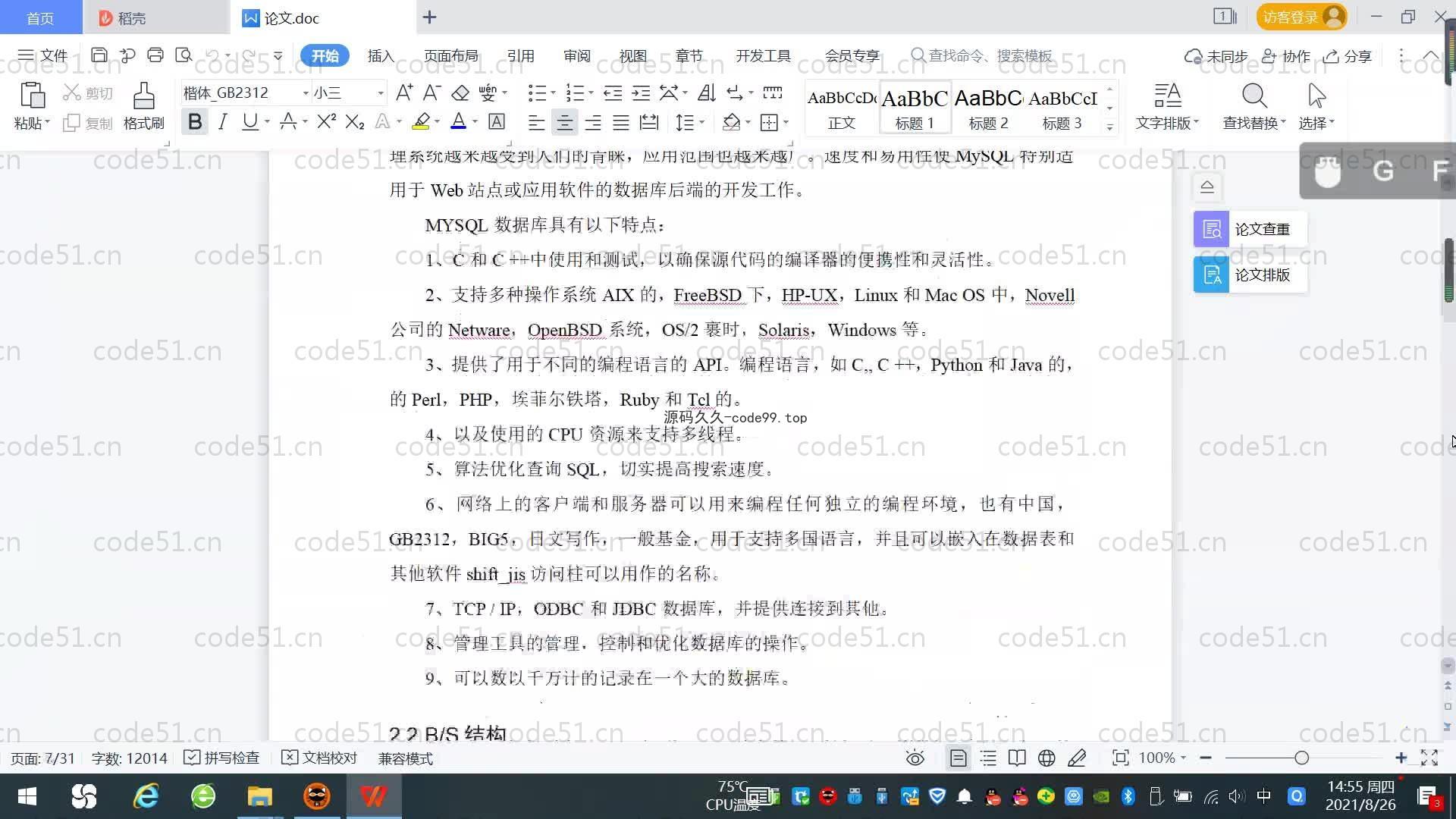Justify paragraph text

click(621, 122)
